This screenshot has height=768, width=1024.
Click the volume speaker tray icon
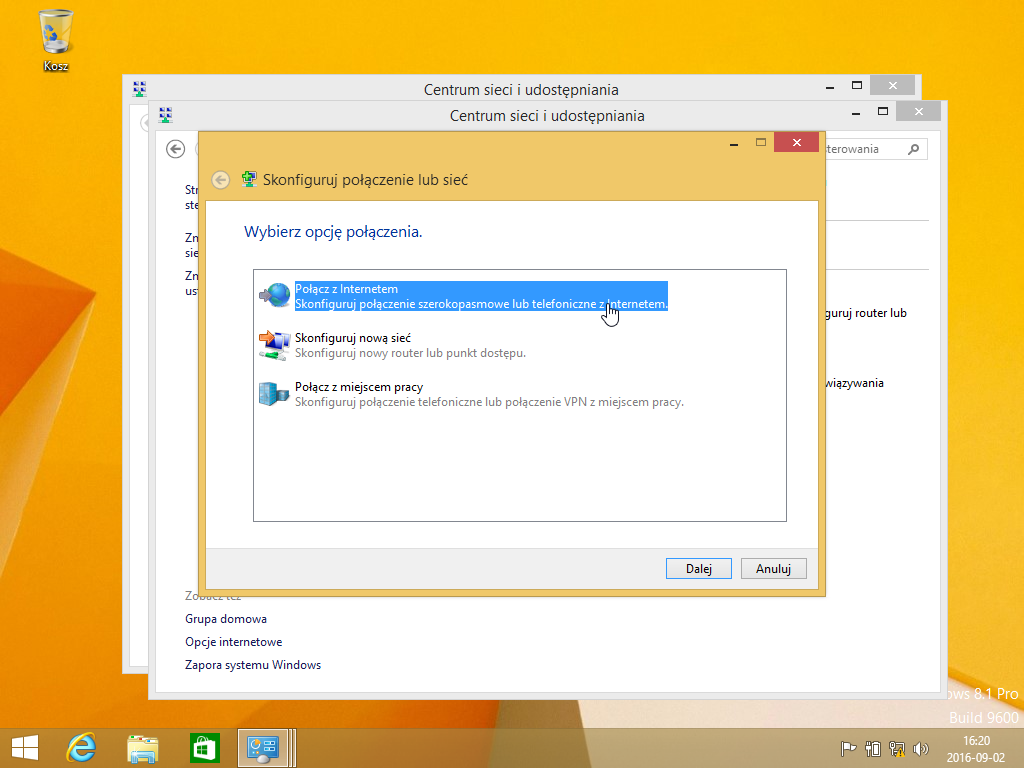pos(921,748)
